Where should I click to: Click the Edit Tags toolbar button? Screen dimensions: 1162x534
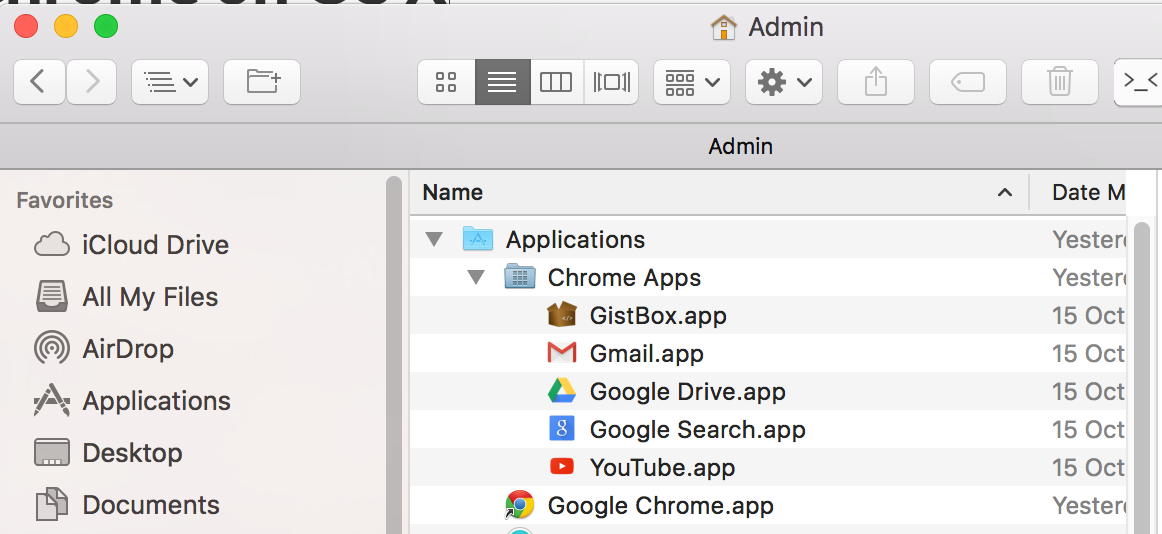point(967,81)
